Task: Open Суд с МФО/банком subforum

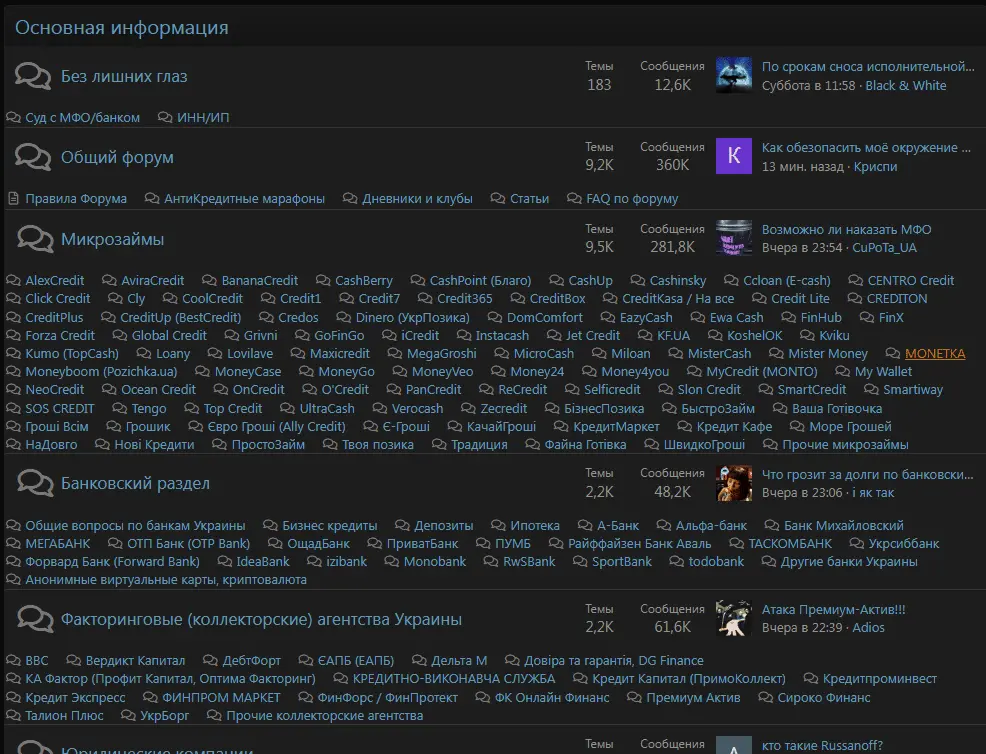Action: tap(82, 118)
